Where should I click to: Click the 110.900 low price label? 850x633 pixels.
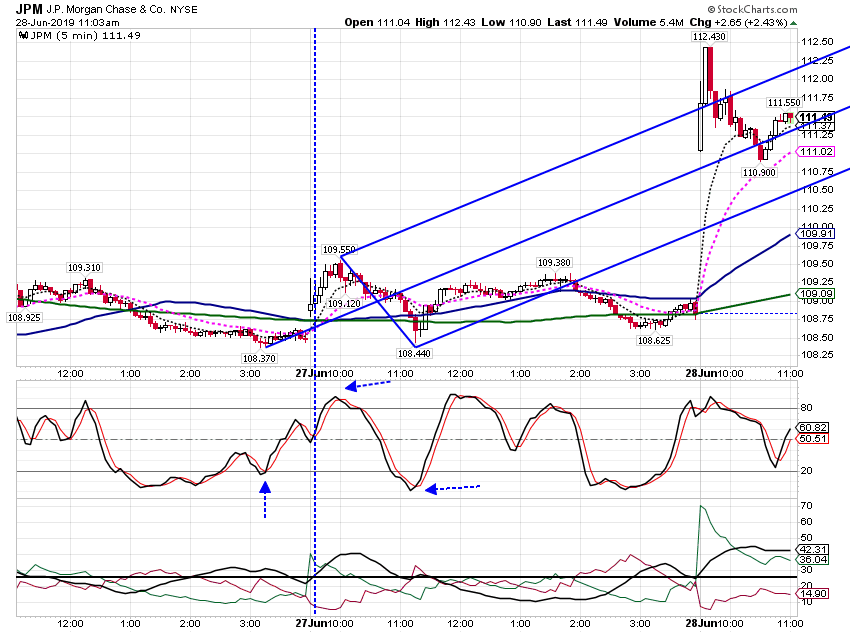(x=759, y=172)
